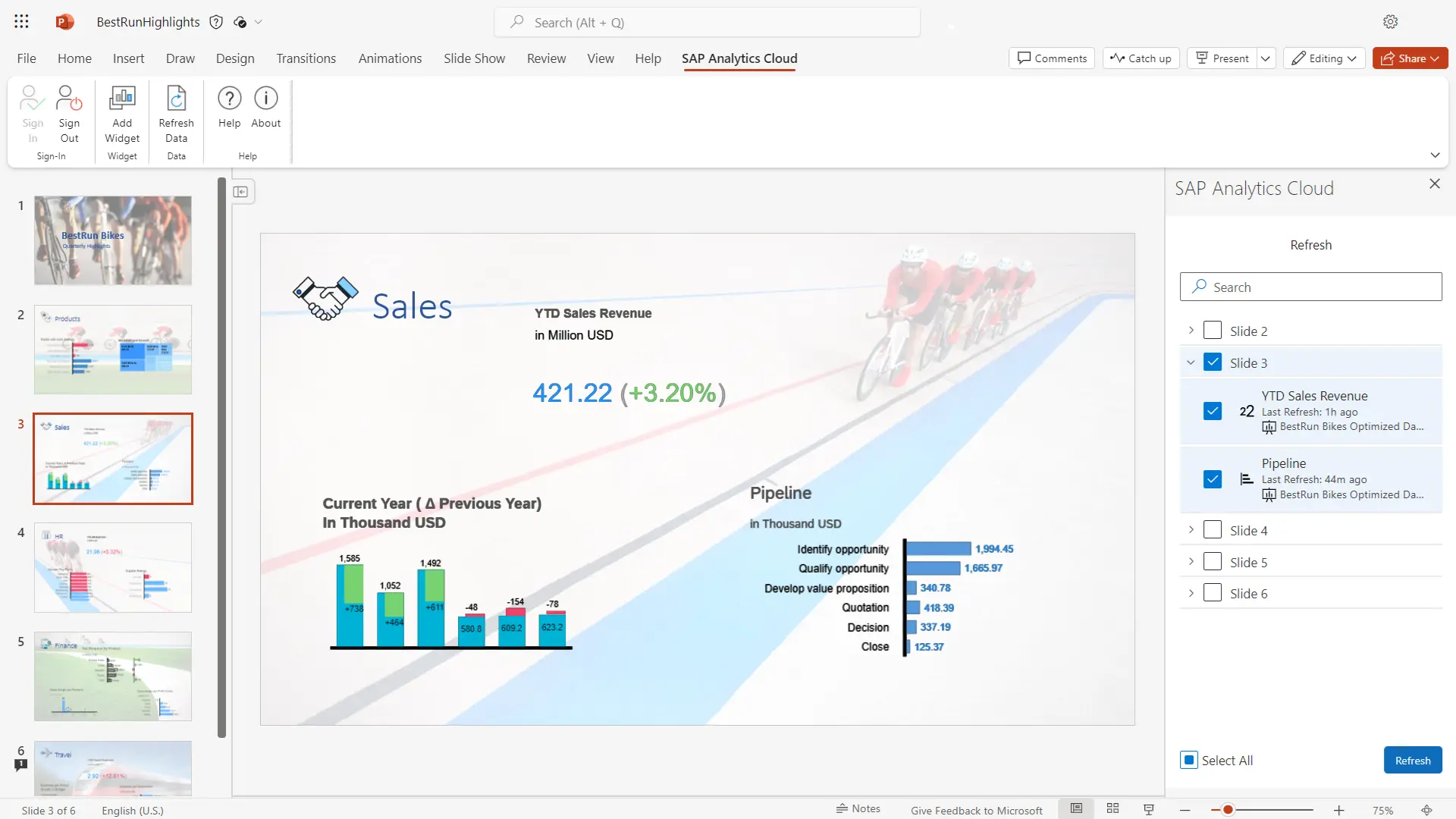Open the file name dropdown chevron
The image size is (1456, 819).
tap(259, 22)
